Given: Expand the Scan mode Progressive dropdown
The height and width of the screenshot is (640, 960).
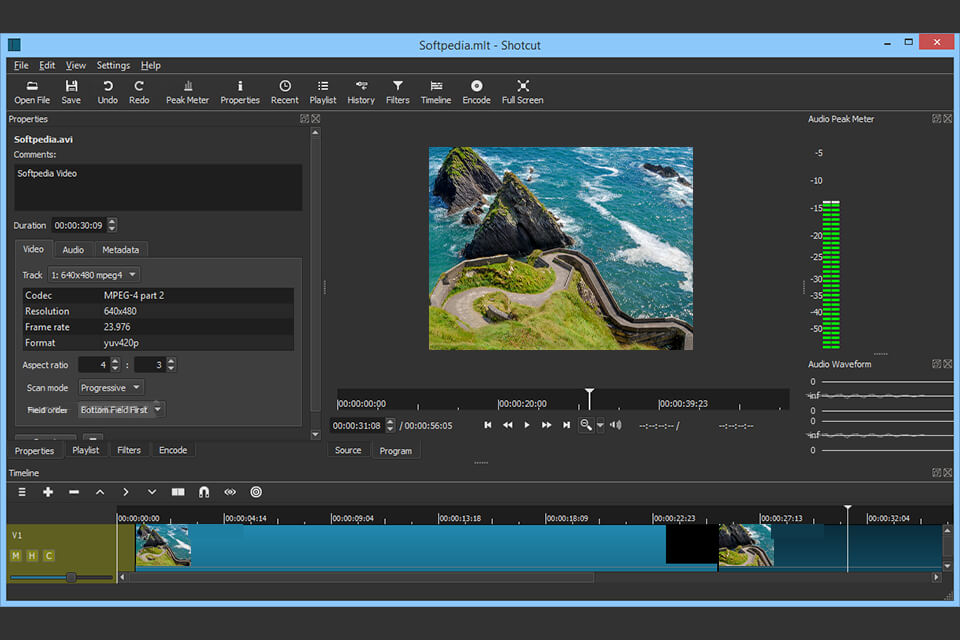Looking at the screenshot, I should [x=111, y=388].
